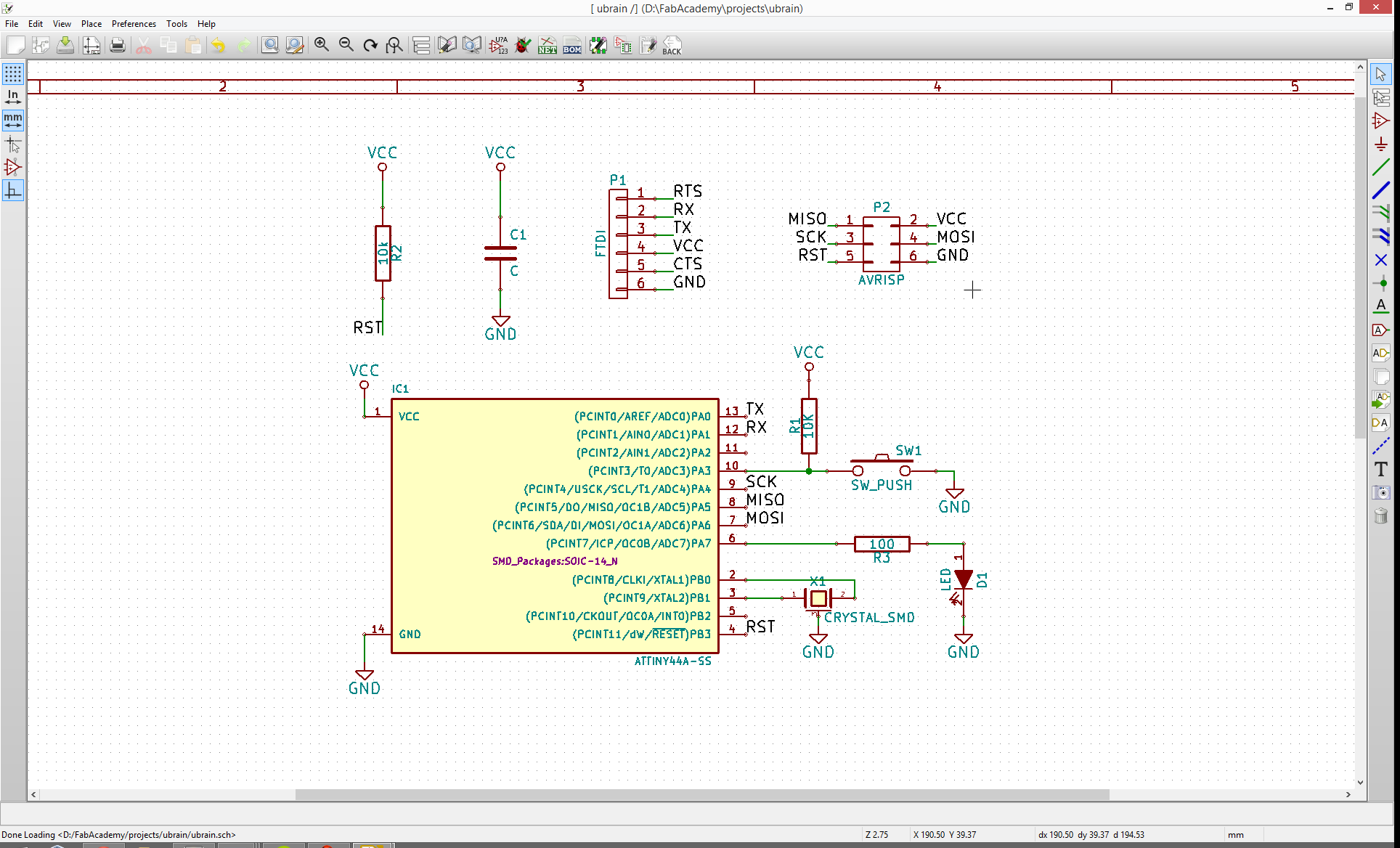Switch units to millimeters
This screenshot has height=848, width=1400.
pos(13,120)
